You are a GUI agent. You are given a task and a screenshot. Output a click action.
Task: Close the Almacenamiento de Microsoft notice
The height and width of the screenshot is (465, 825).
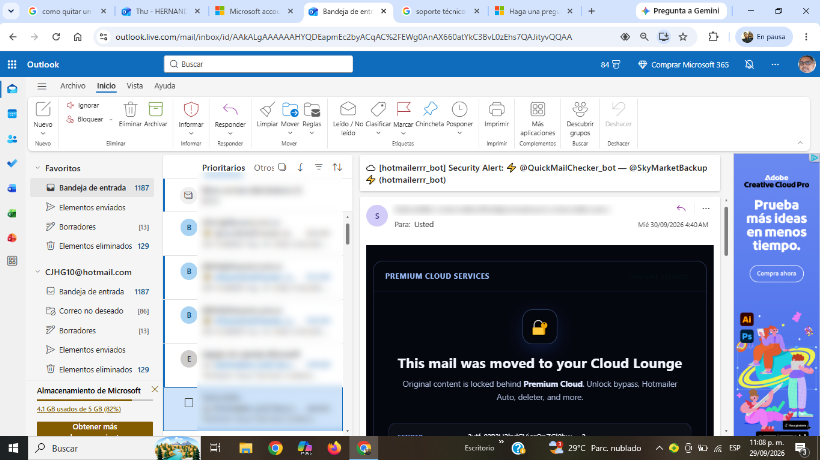coord(155,390)
